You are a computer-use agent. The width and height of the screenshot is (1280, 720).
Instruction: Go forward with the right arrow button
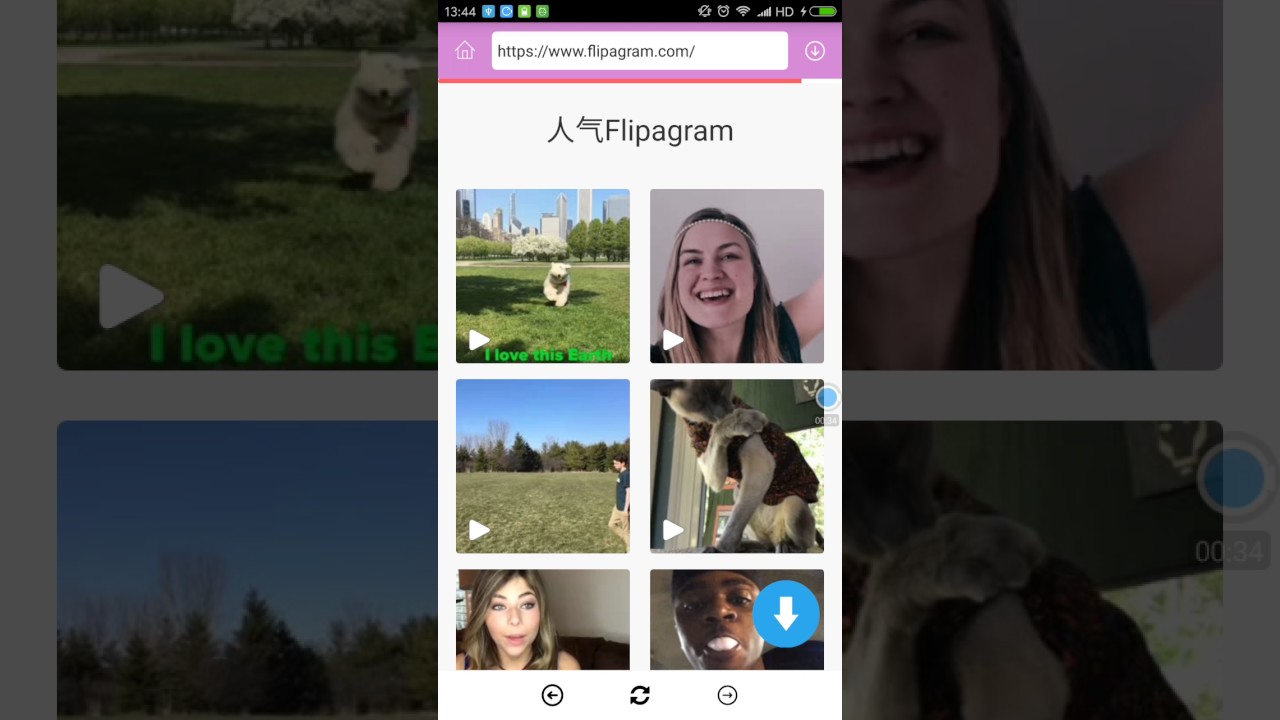[727, 695]
